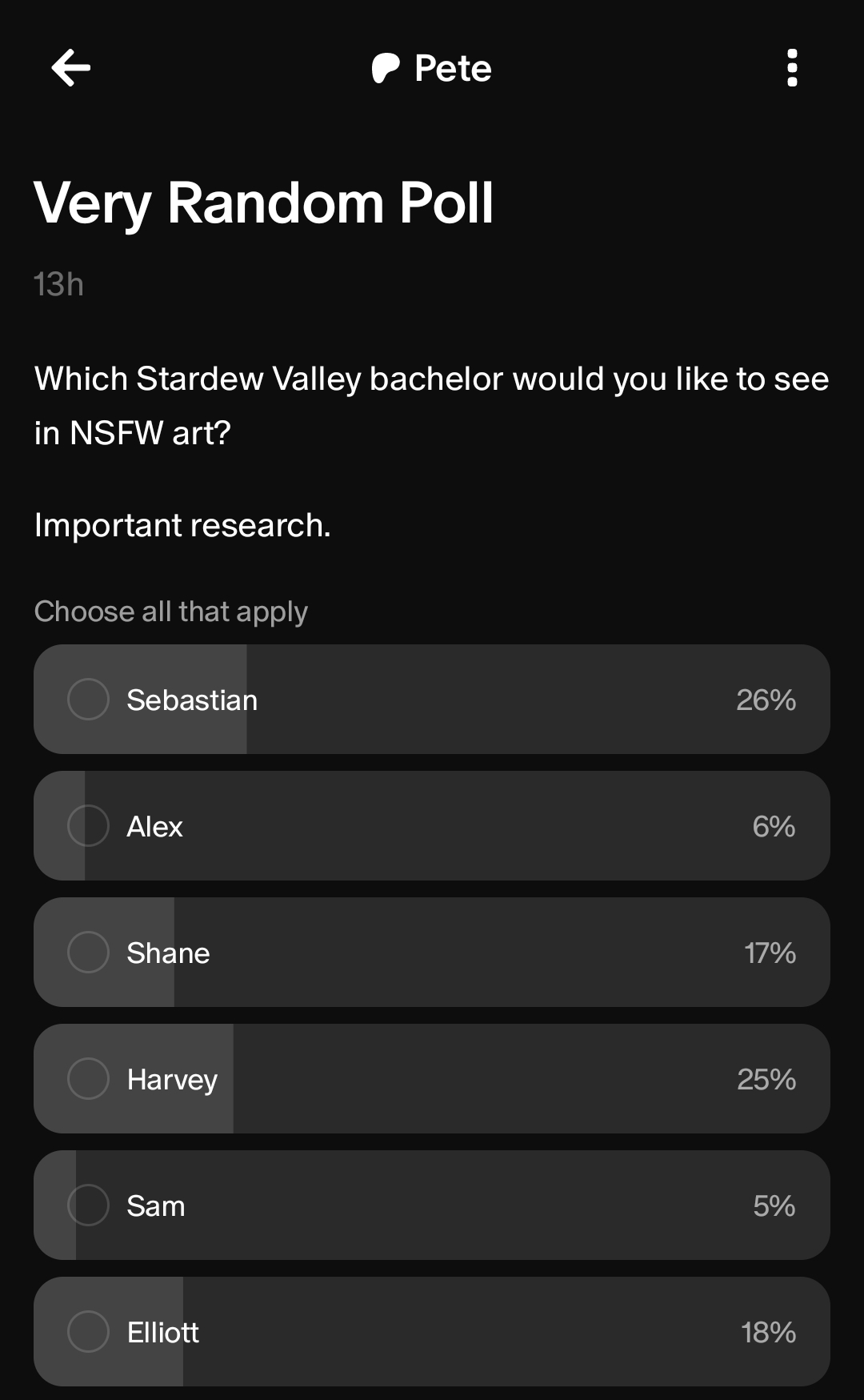Select the Alex checkbox circle

tap(88, 826)
